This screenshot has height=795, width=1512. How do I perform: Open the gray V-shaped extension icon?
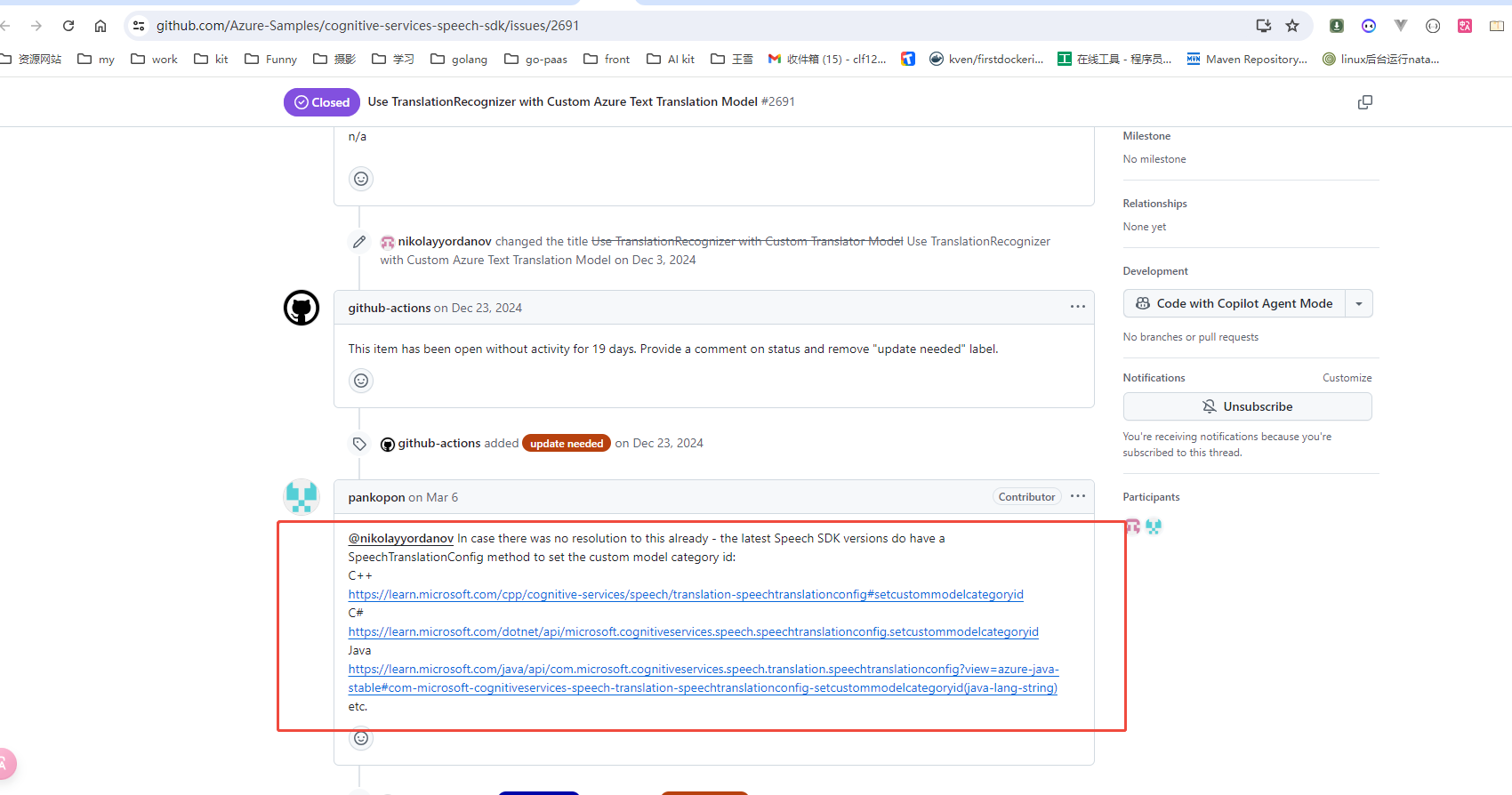[1401, 26]
